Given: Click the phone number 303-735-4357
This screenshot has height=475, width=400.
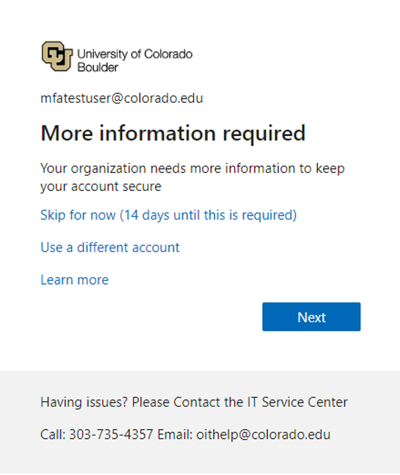Looking at the screenshot, I should click(x=111, y=434).
